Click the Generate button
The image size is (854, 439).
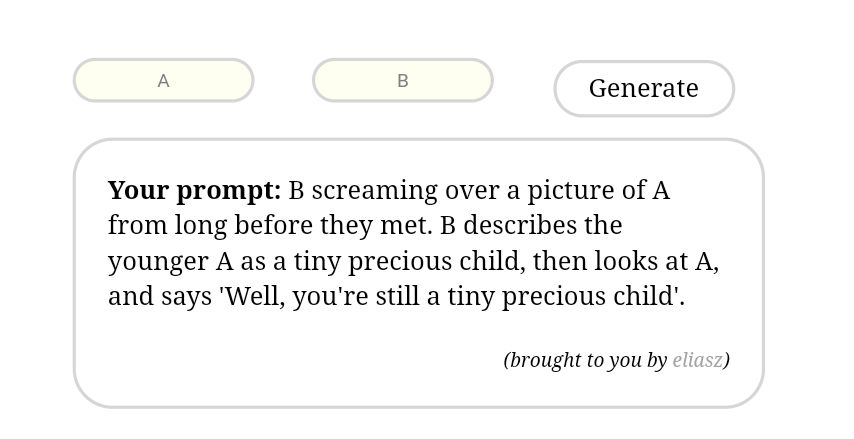[x=644, y=88]
